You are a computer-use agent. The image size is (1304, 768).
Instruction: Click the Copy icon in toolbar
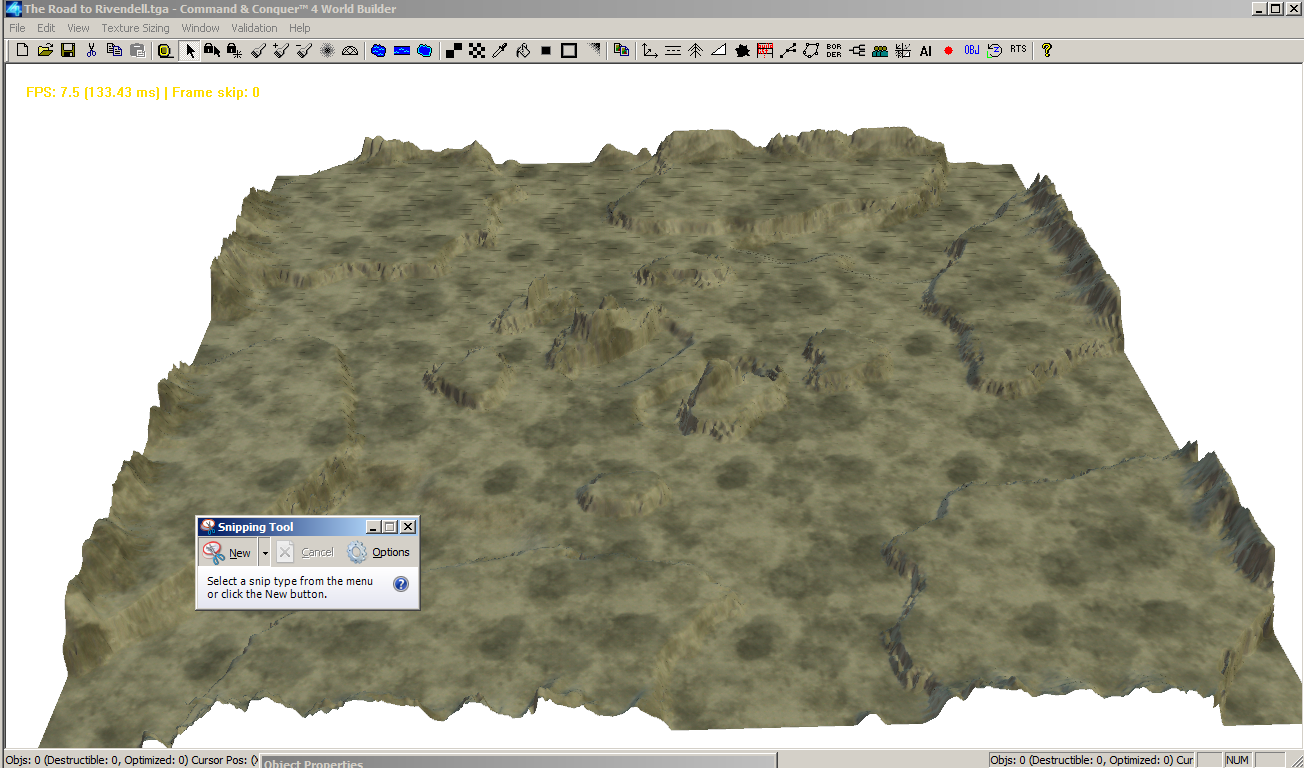[114, 50]
